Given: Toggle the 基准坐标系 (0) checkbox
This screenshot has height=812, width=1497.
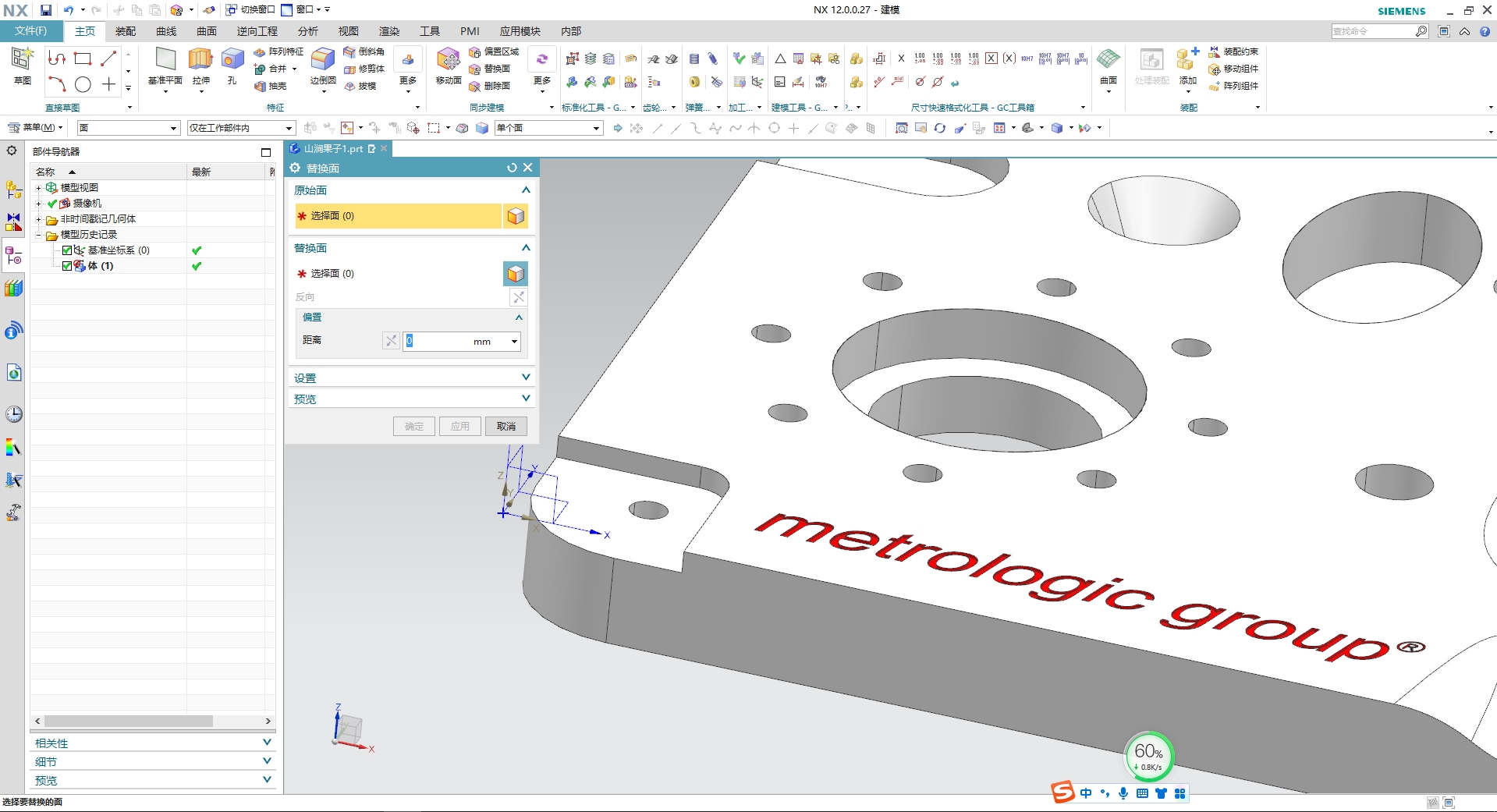Looking at the screenshot, I should click(x=67, y=250).
